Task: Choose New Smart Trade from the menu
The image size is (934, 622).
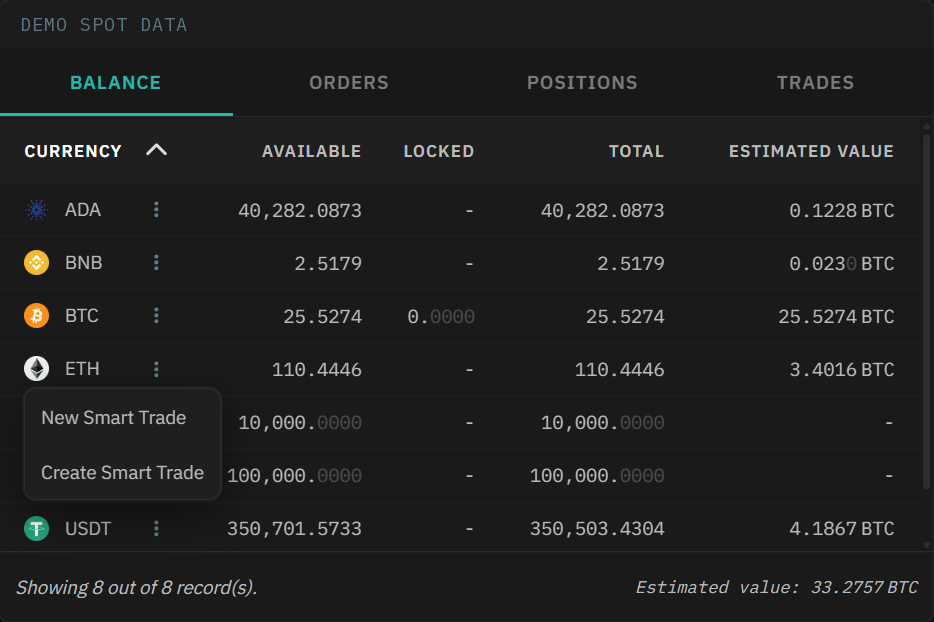Action: point(122,418)
